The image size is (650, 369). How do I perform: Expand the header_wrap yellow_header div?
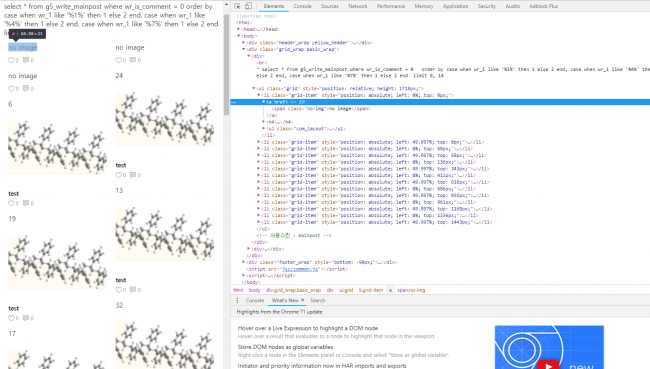(243, 43)
